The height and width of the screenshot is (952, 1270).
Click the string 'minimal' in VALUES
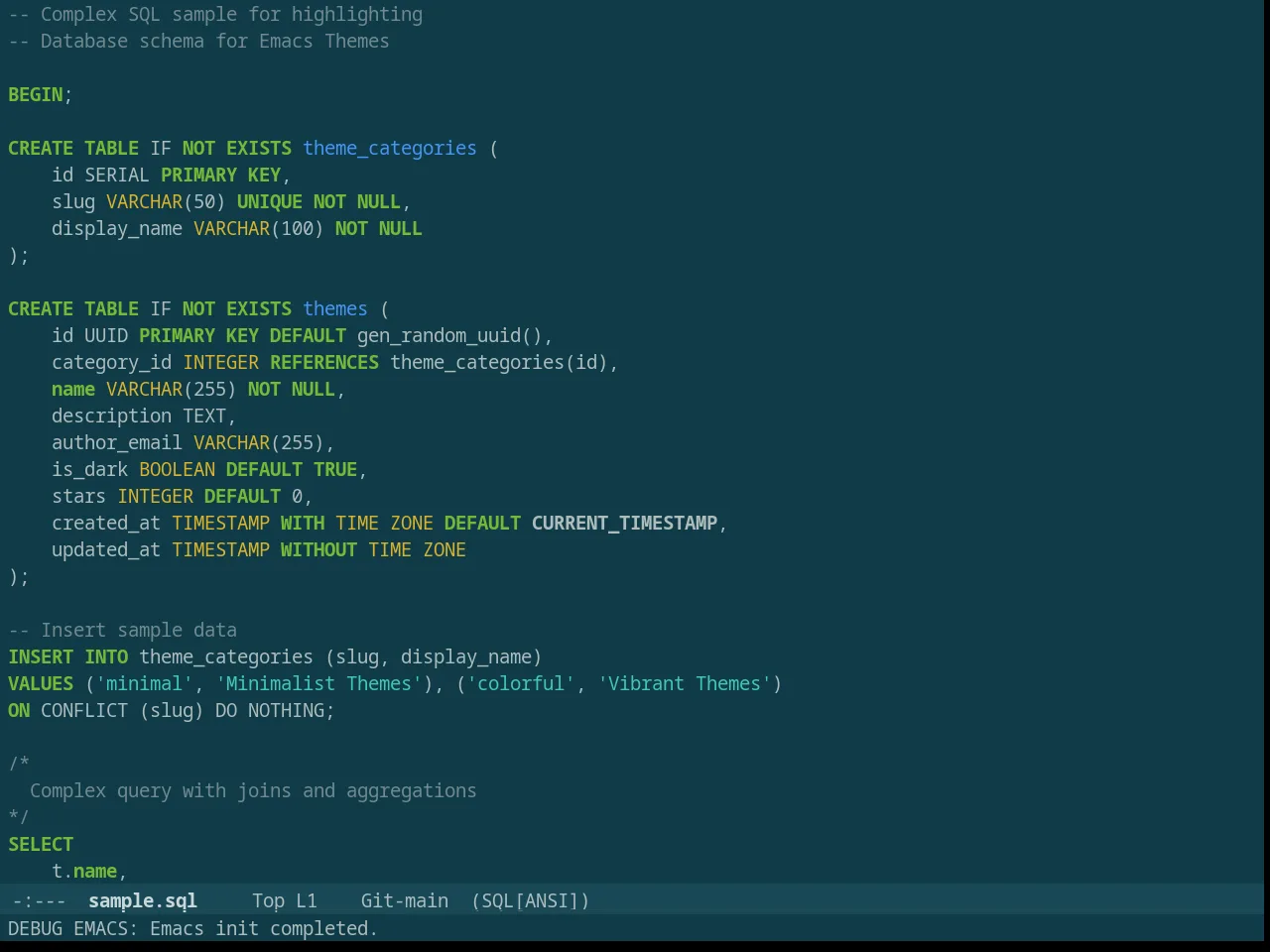tap(144, 683)
